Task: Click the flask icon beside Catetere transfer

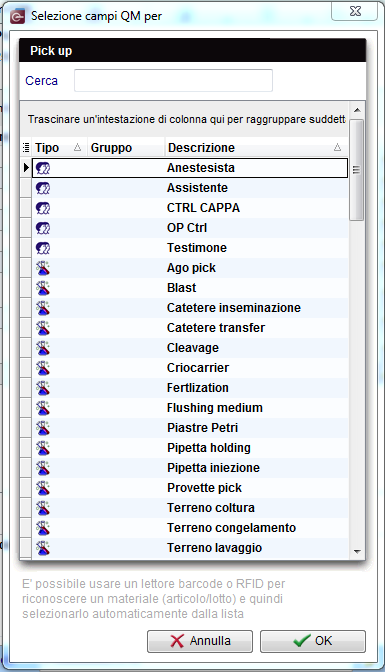Action: [43, 328]
